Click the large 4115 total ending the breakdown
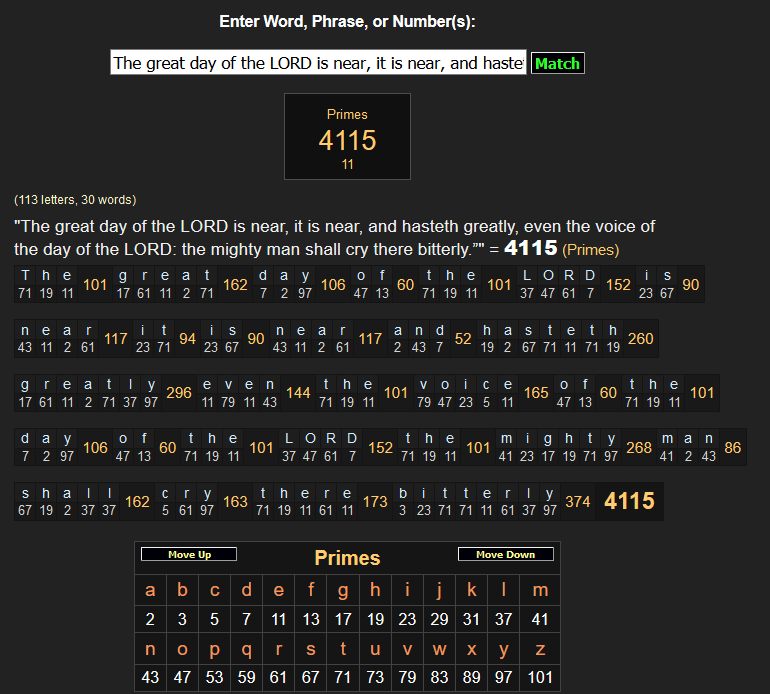The image size is (770, 694). 630,502
